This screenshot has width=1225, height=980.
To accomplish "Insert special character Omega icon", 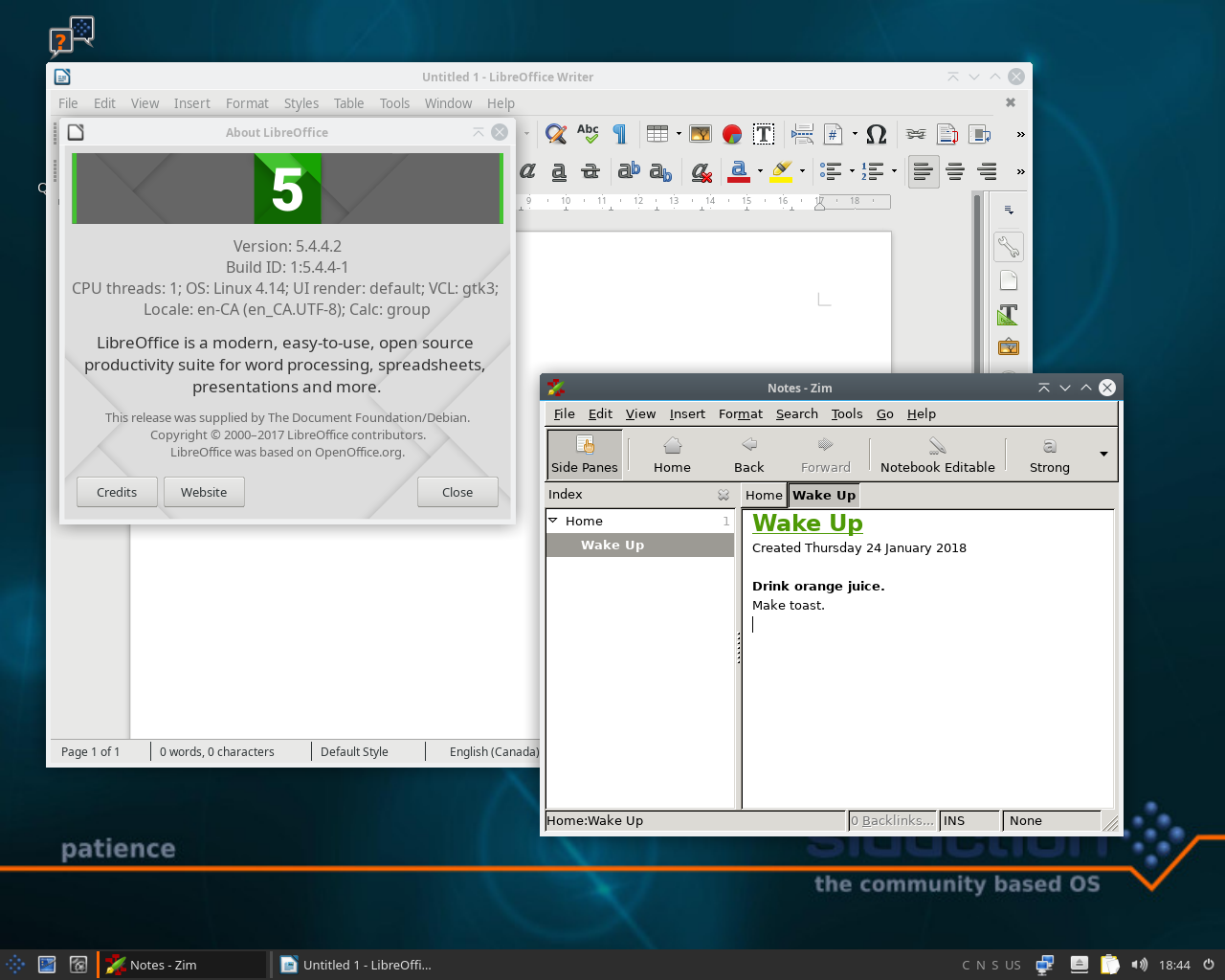I will [x=877, y=134].
